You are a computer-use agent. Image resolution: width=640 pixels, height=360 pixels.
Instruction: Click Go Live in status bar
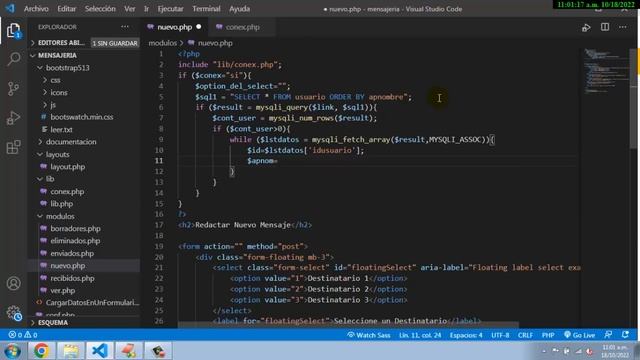[x=580, y=335]
